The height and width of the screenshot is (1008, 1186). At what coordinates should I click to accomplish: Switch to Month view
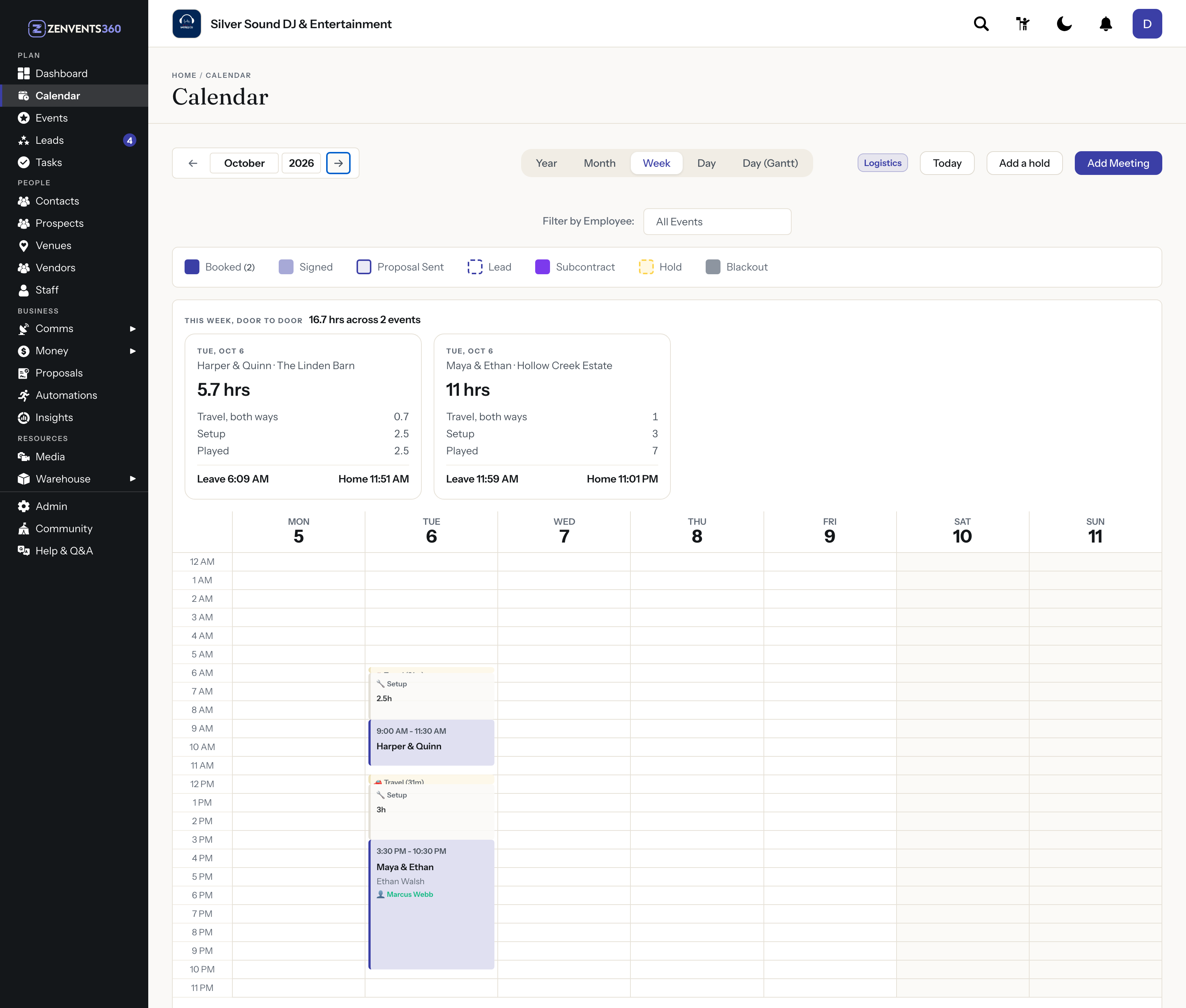pyautogui.click(x=599, y=163)
